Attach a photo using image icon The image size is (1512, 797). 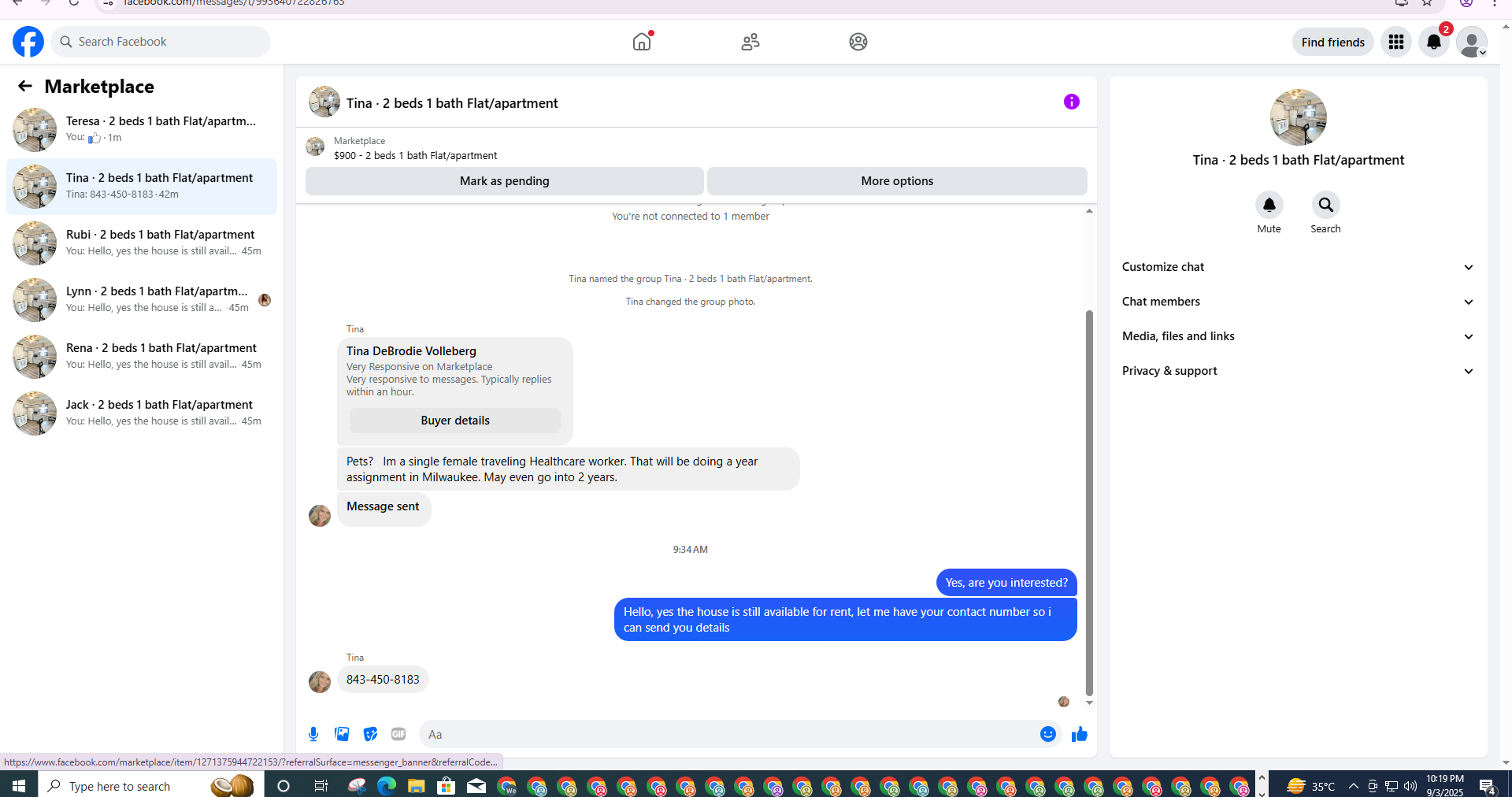click(342, 734)
